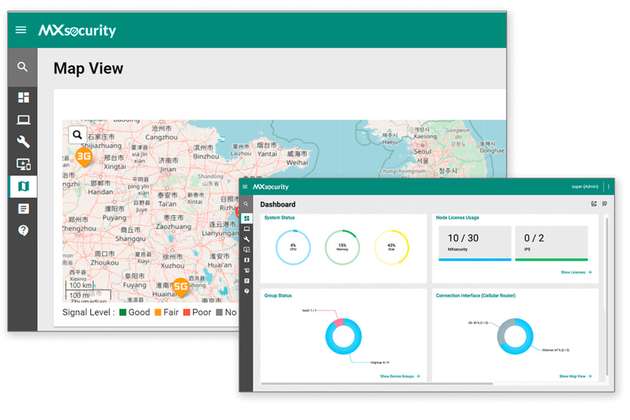Screen dimensions: 630x420
Task: Select the active map icon in Map View sidebar
Action: point(23,186)
